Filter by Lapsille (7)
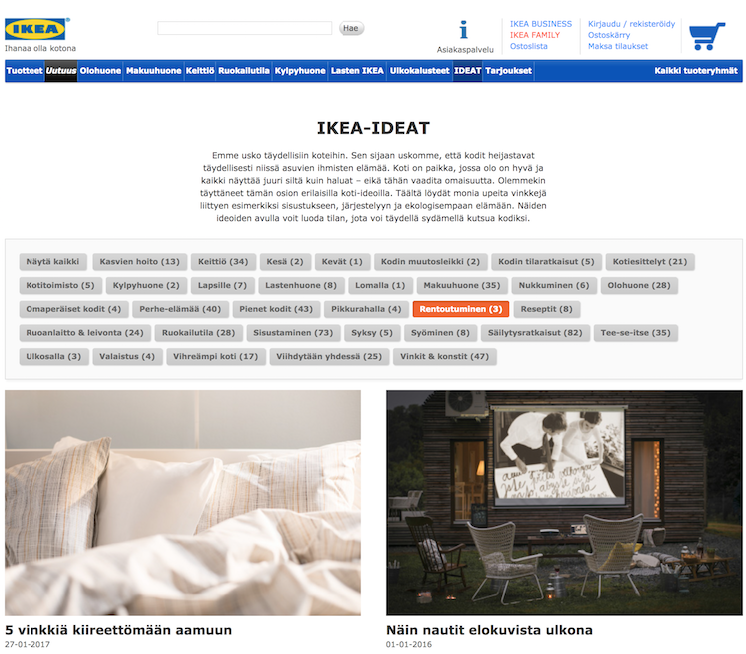Screen dimensions: 746x654 222,285
